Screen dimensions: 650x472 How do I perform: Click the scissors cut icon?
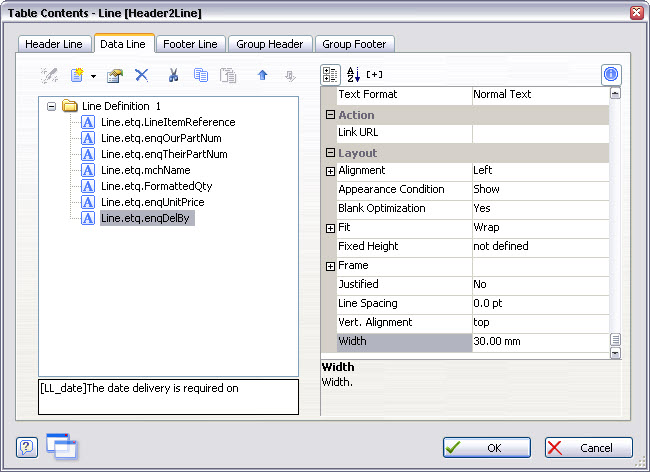[173, 75]
